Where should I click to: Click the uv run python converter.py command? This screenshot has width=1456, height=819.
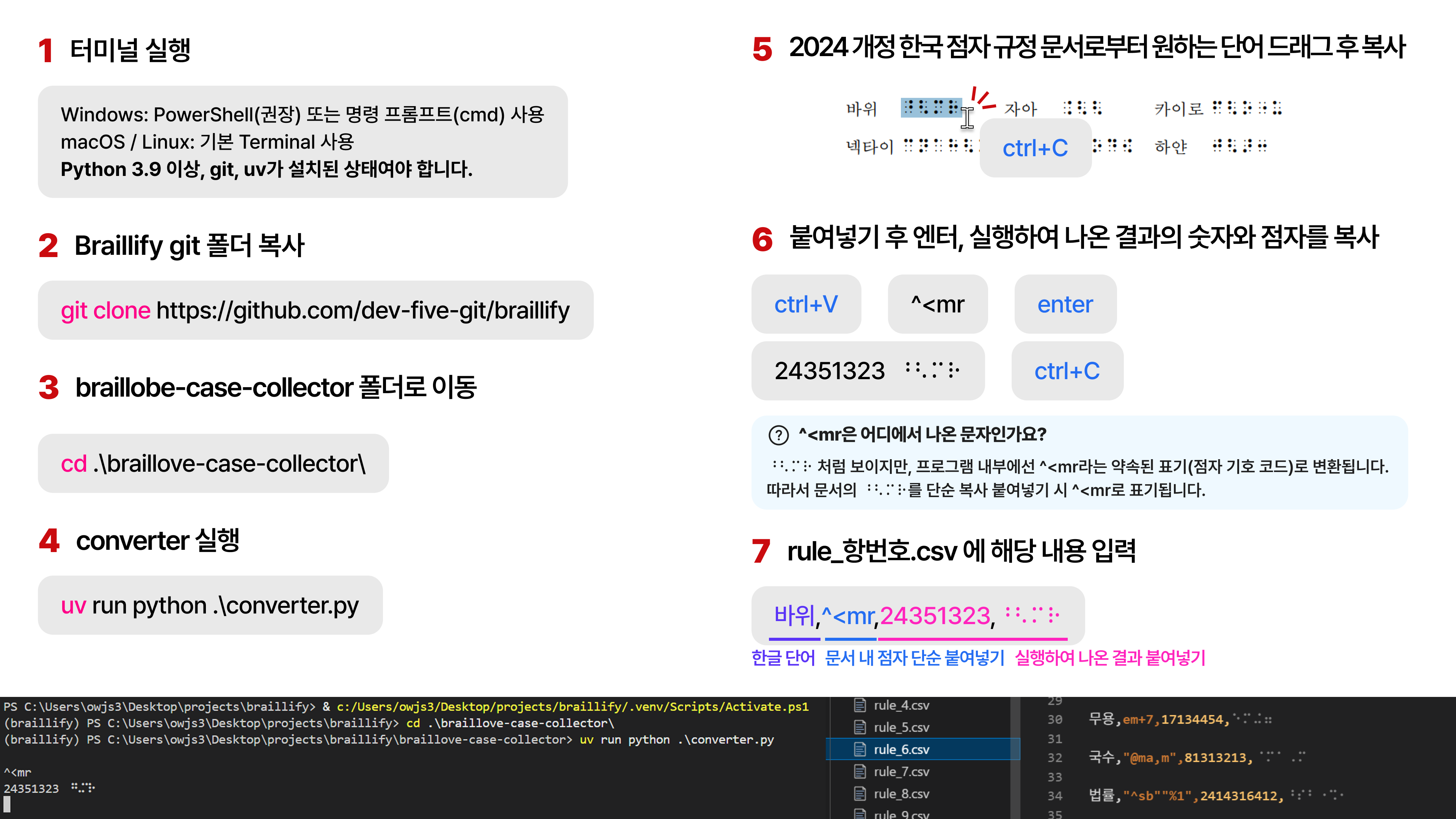(x=210, y=606)
